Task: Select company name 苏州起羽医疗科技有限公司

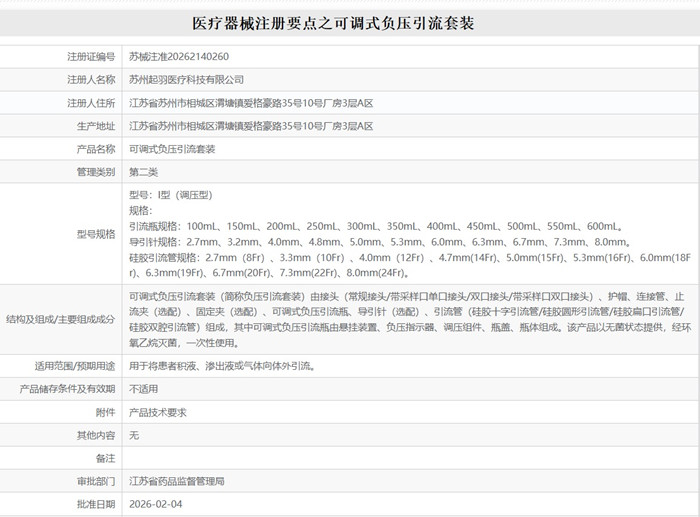Action: tap(187, 80)
